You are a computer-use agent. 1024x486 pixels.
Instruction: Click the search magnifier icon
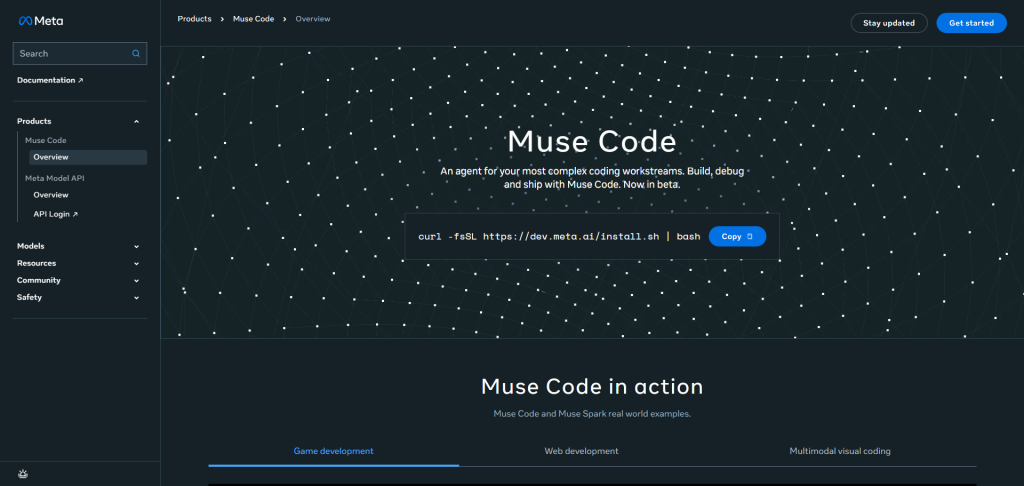click(136, 54)
